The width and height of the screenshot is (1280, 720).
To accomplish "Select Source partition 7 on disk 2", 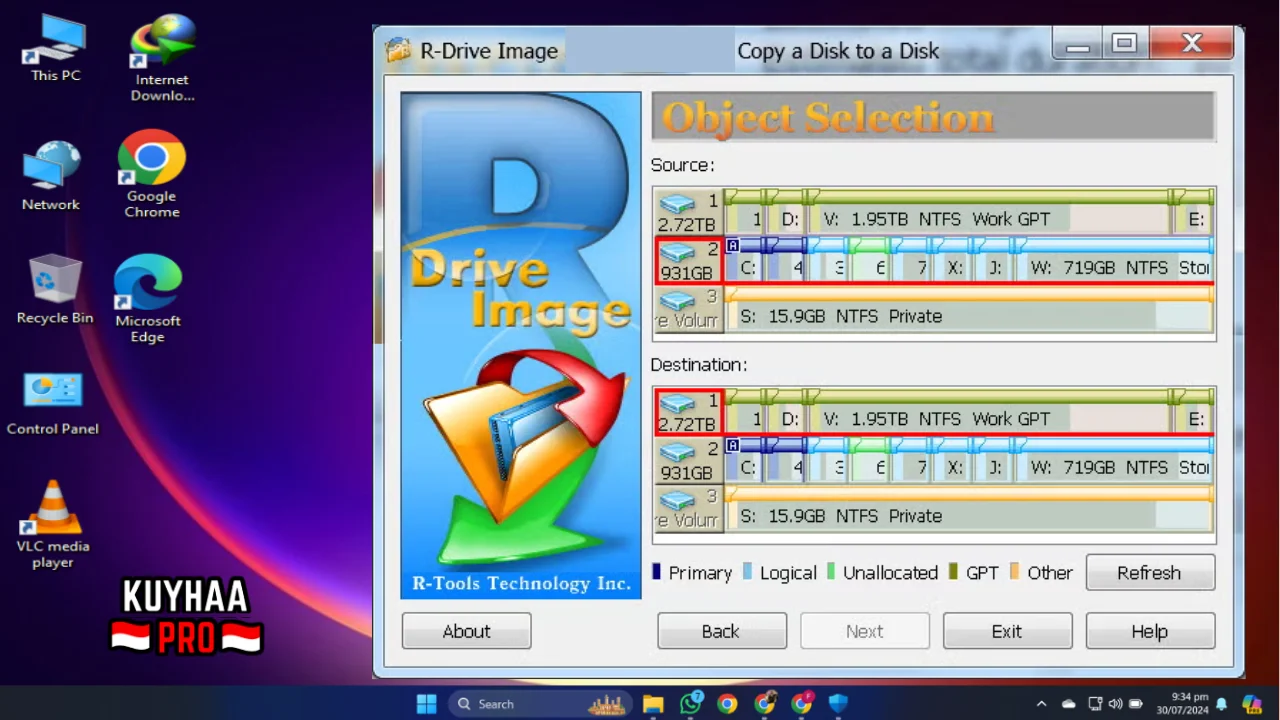I will [910, 260].
